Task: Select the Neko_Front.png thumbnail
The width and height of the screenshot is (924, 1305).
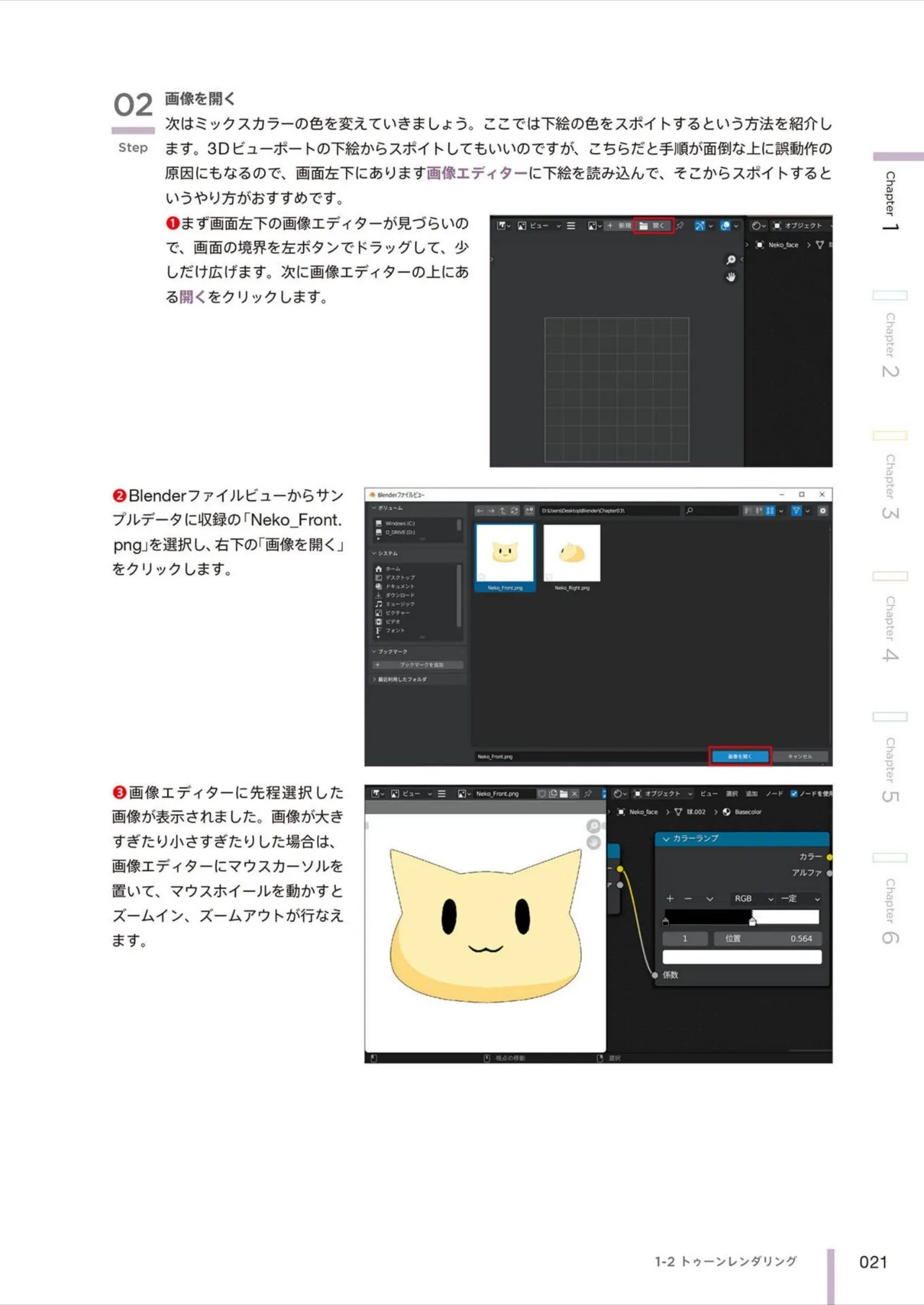Action: click(x=505, y=558)
